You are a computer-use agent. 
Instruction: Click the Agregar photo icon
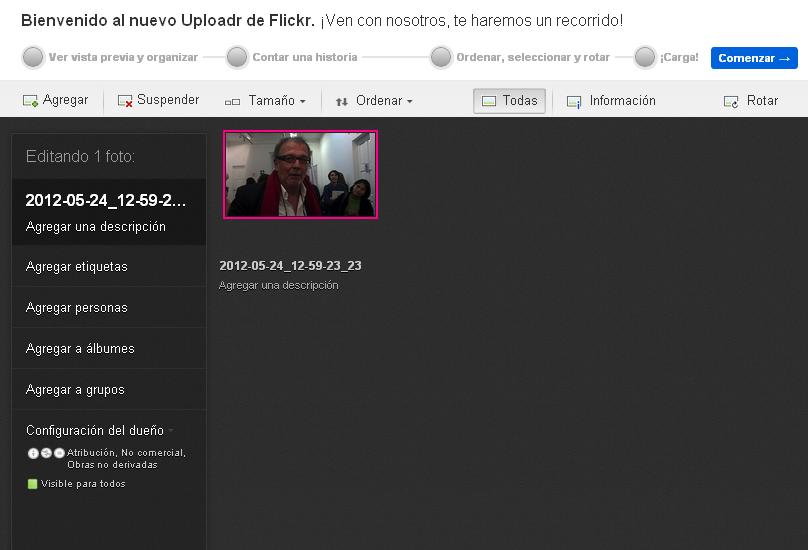[30, 101]
